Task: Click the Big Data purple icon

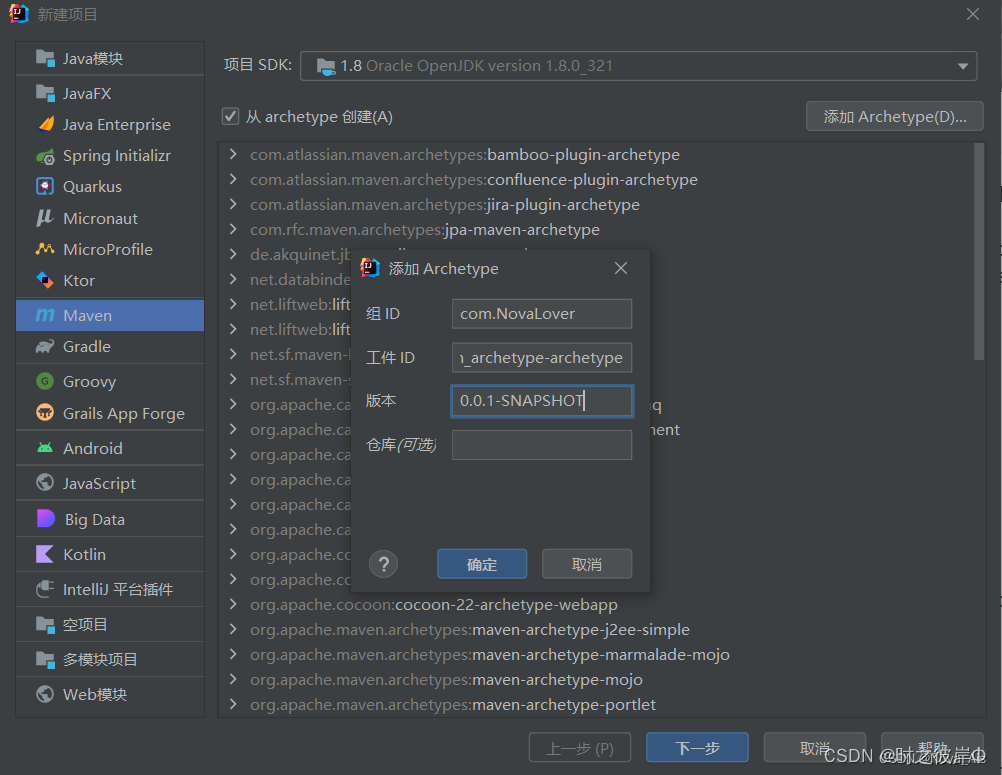Action: tap(46, 519)
